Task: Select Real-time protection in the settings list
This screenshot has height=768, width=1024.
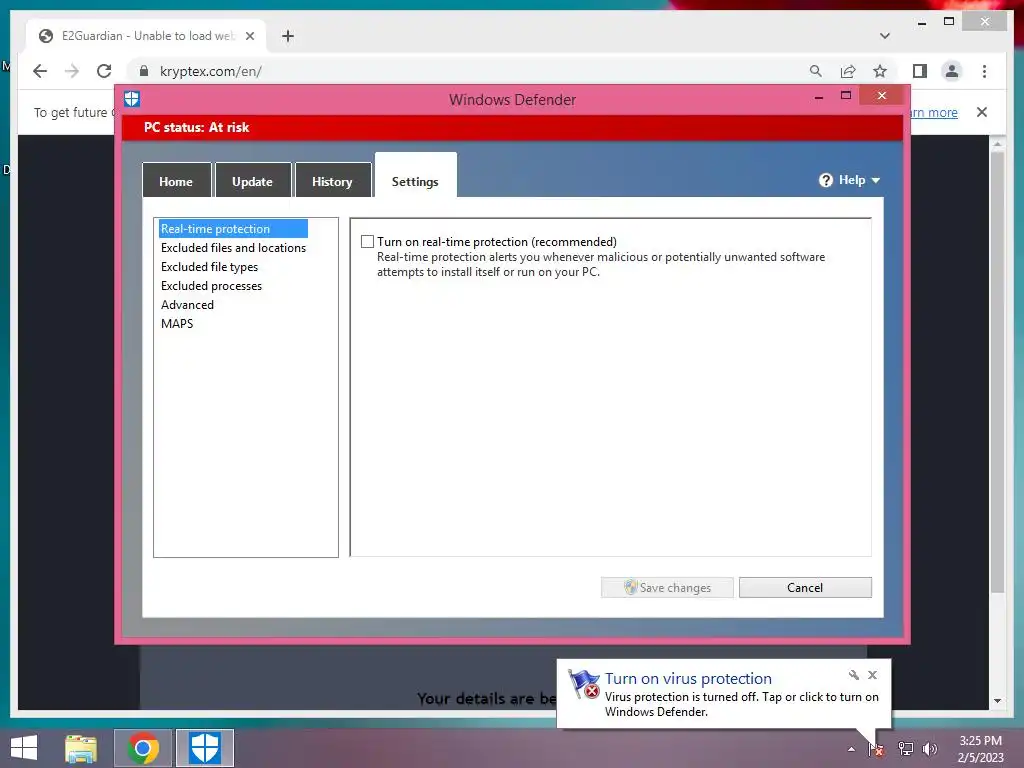Action: point(232,229)
